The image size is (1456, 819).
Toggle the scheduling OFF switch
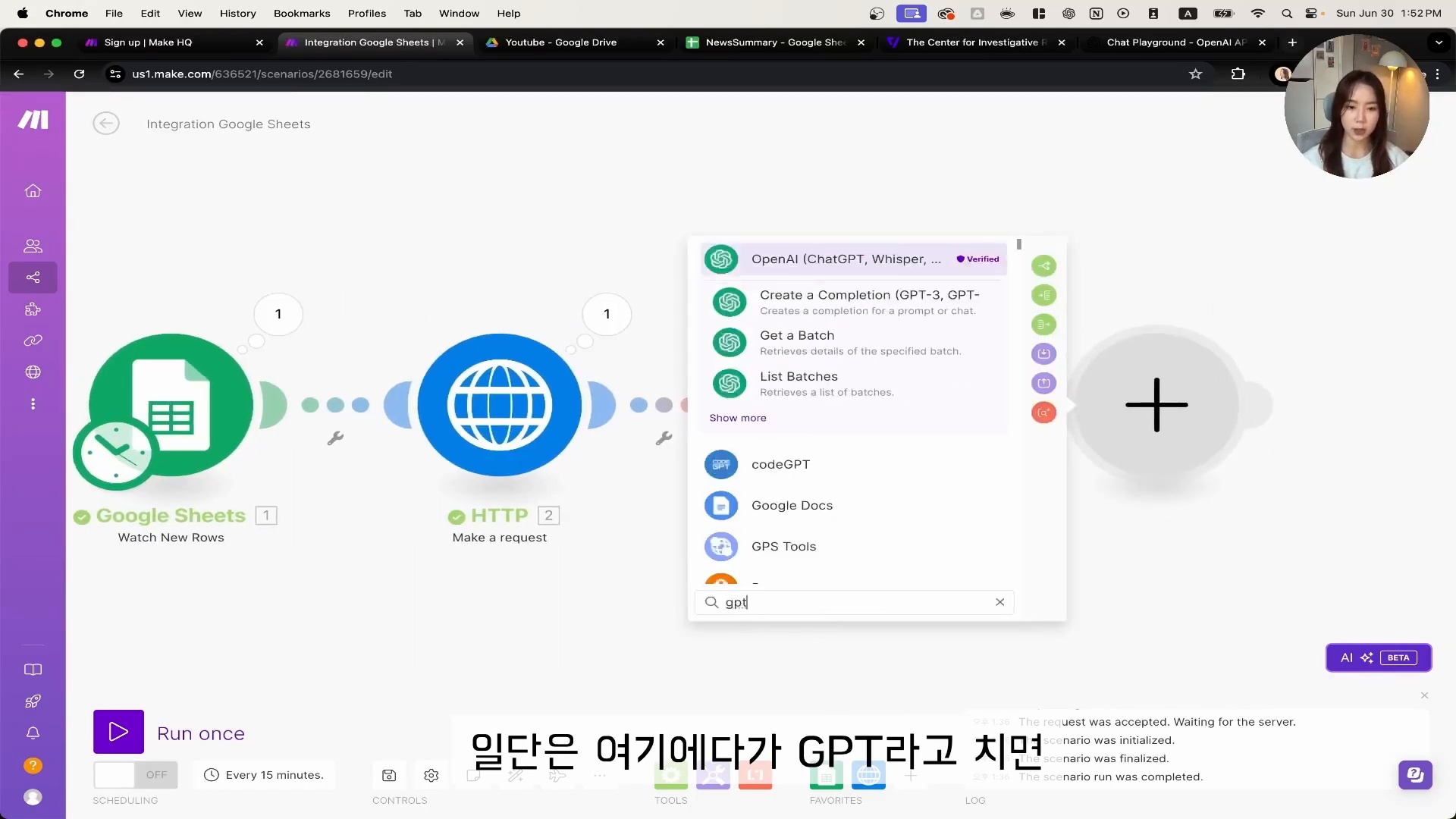tap(136, 775)
